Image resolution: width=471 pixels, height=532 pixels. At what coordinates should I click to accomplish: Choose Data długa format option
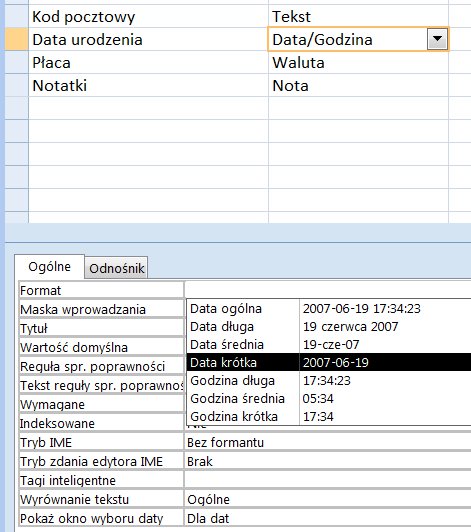coord(328,326)
